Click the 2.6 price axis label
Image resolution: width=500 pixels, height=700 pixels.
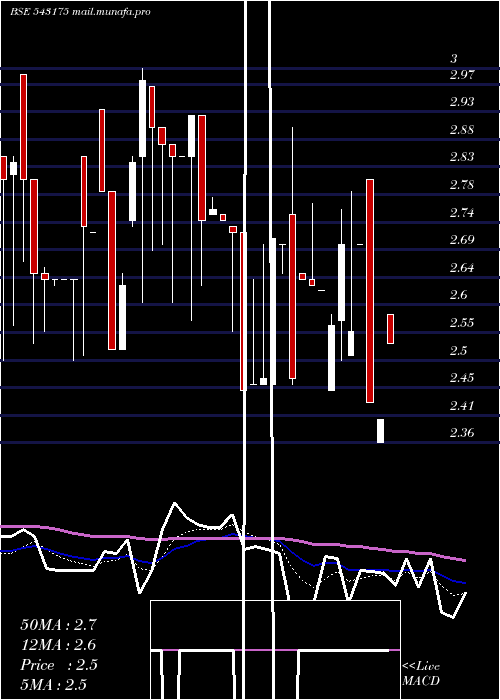(x=458, y=295)
